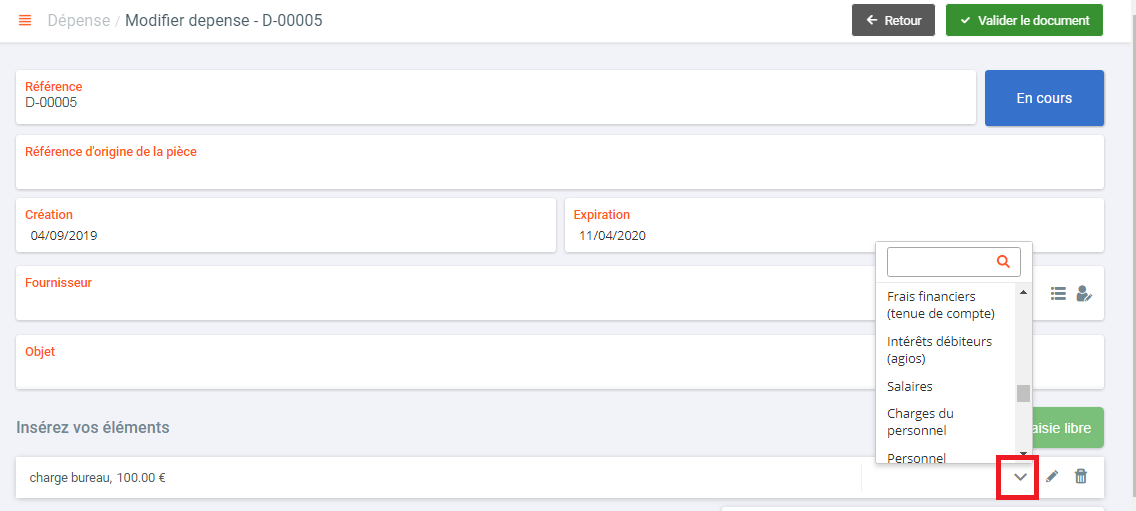This screenshot has width=1136, height=511.
Task: Click the dropdown list scroll up arrow
Action: 1024,293
